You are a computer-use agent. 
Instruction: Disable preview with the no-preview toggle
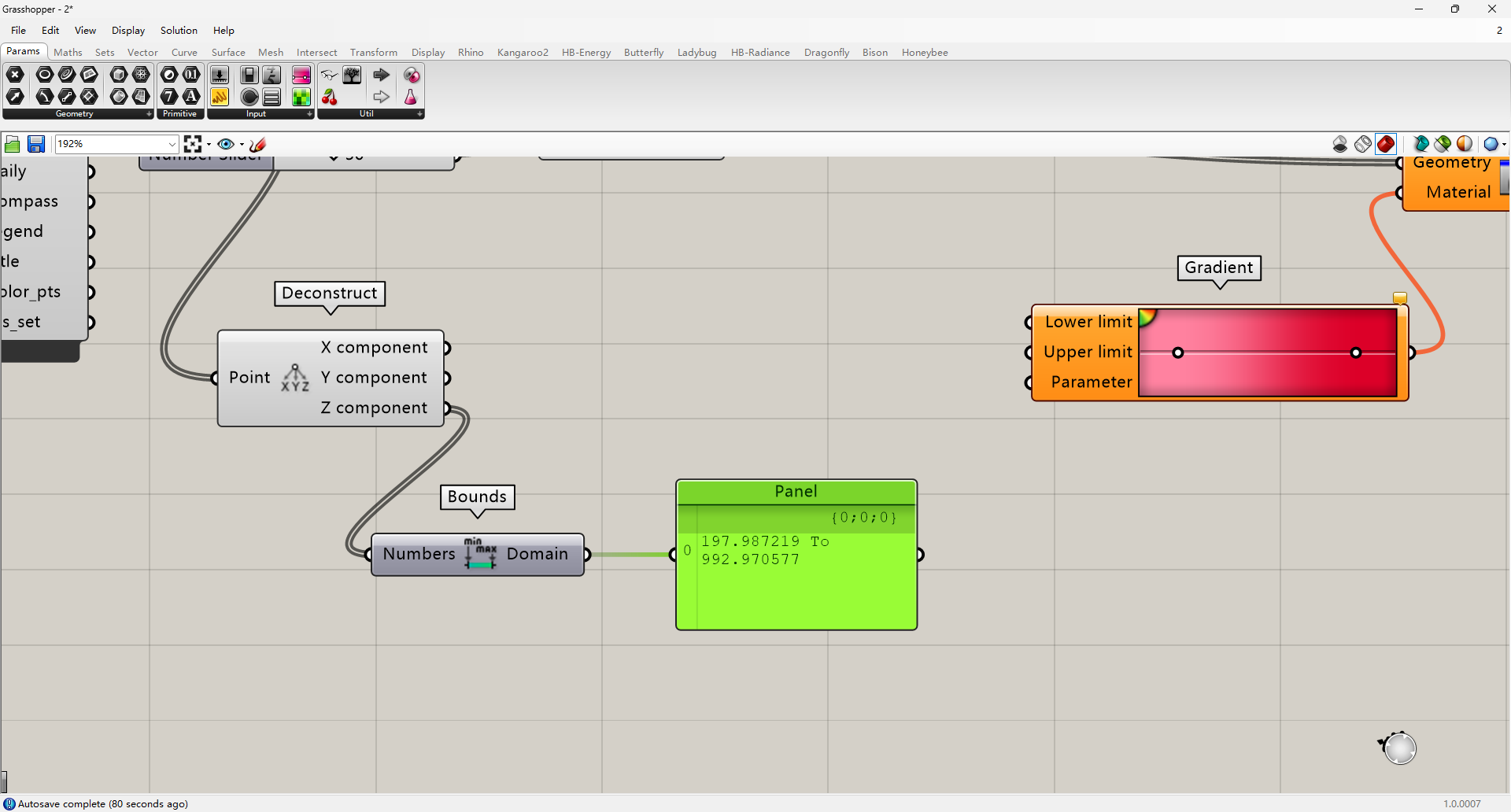[x=1340, y=144]
